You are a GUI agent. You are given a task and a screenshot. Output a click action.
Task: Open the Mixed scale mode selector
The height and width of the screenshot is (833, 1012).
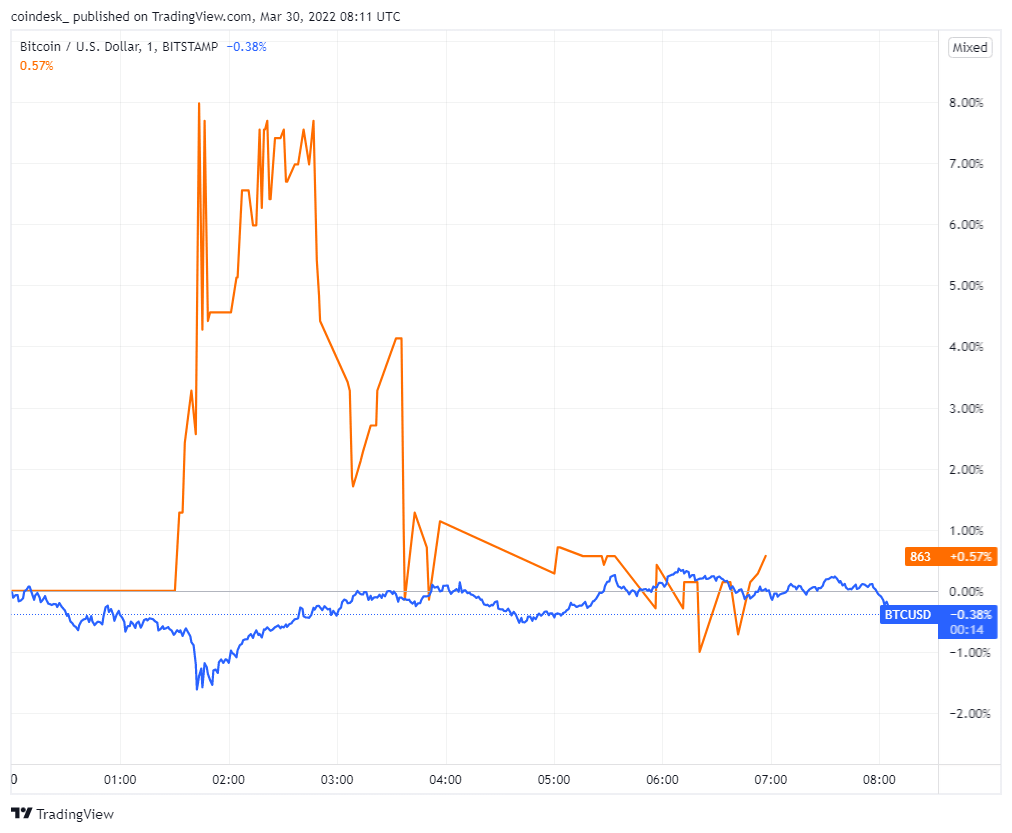click(x=970, y=47)
